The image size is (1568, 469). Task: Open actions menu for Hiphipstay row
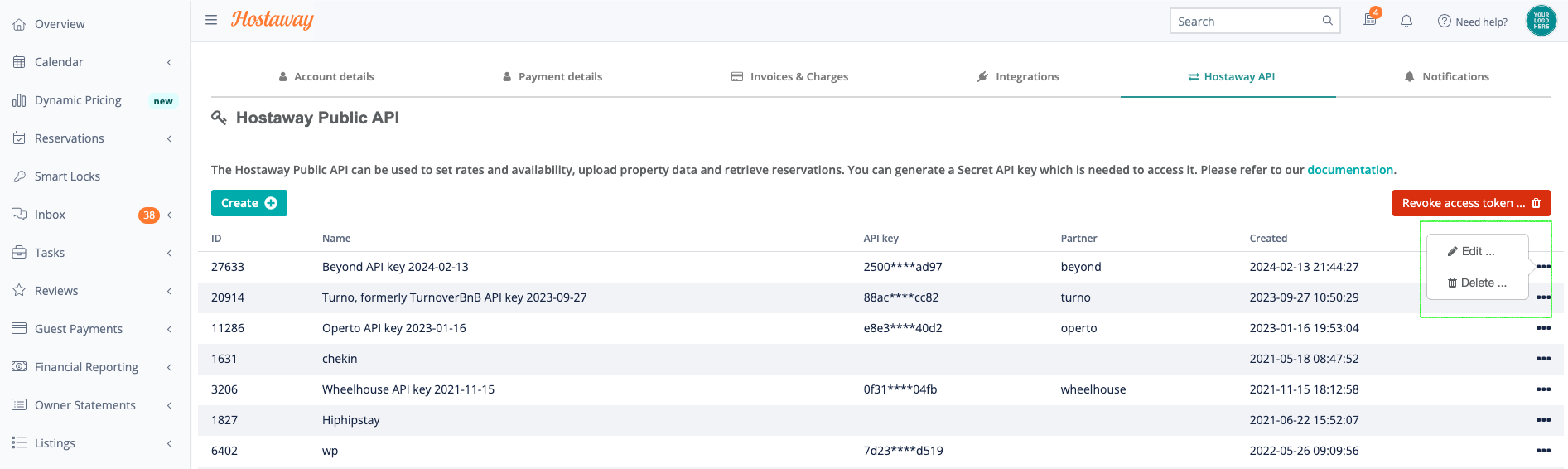pyautogui.click(x=1543, y=420)
